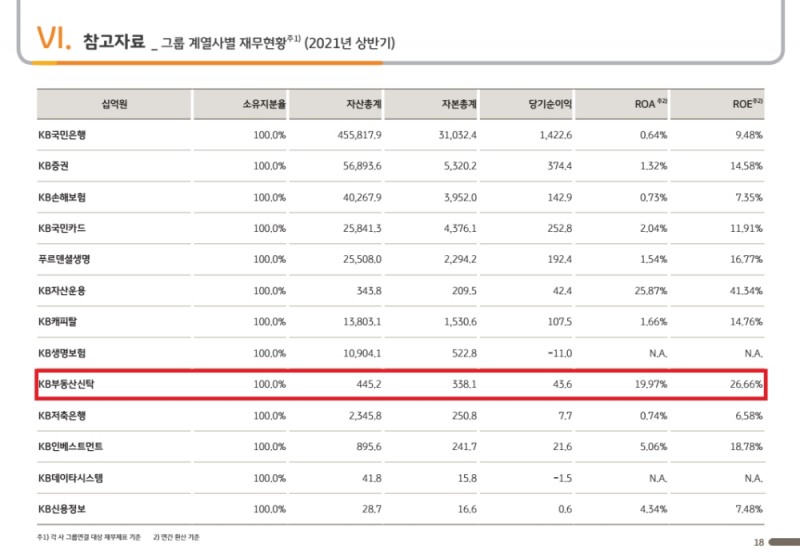Click the 'KB손해보험' row label
Screen dimensions: 800x554
pos(62,197)
